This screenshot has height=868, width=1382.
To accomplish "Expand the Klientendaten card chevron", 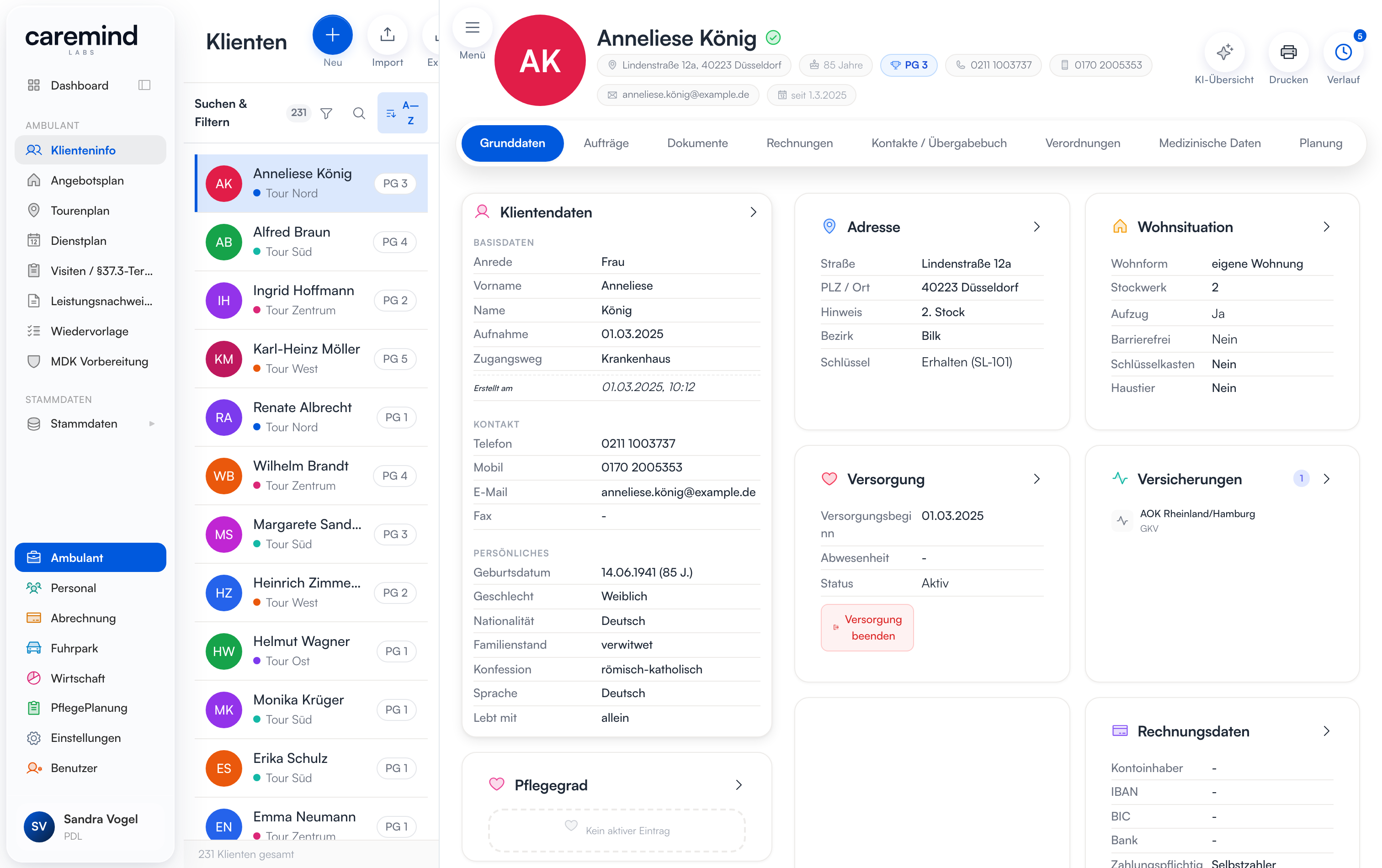I will [753, 212].
